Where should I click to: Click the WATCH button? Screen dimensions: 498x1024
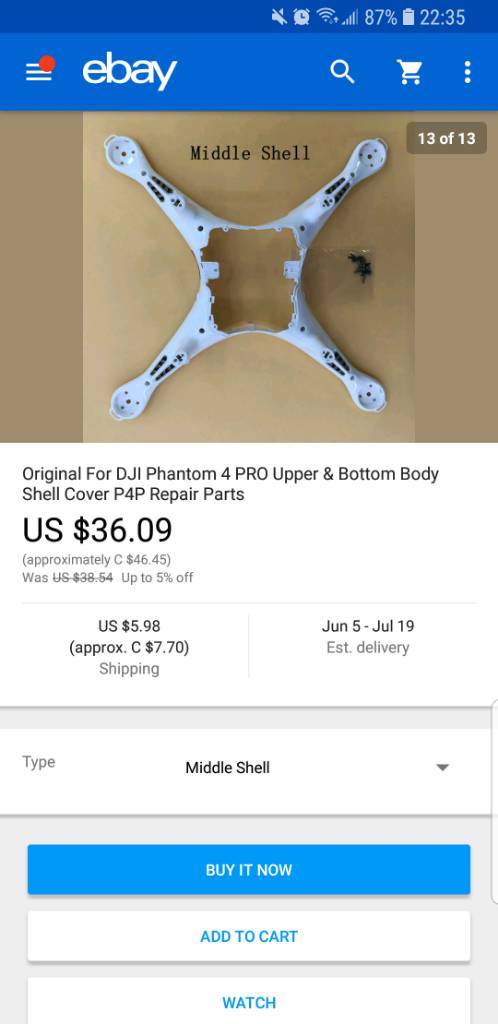(249, 1000)
